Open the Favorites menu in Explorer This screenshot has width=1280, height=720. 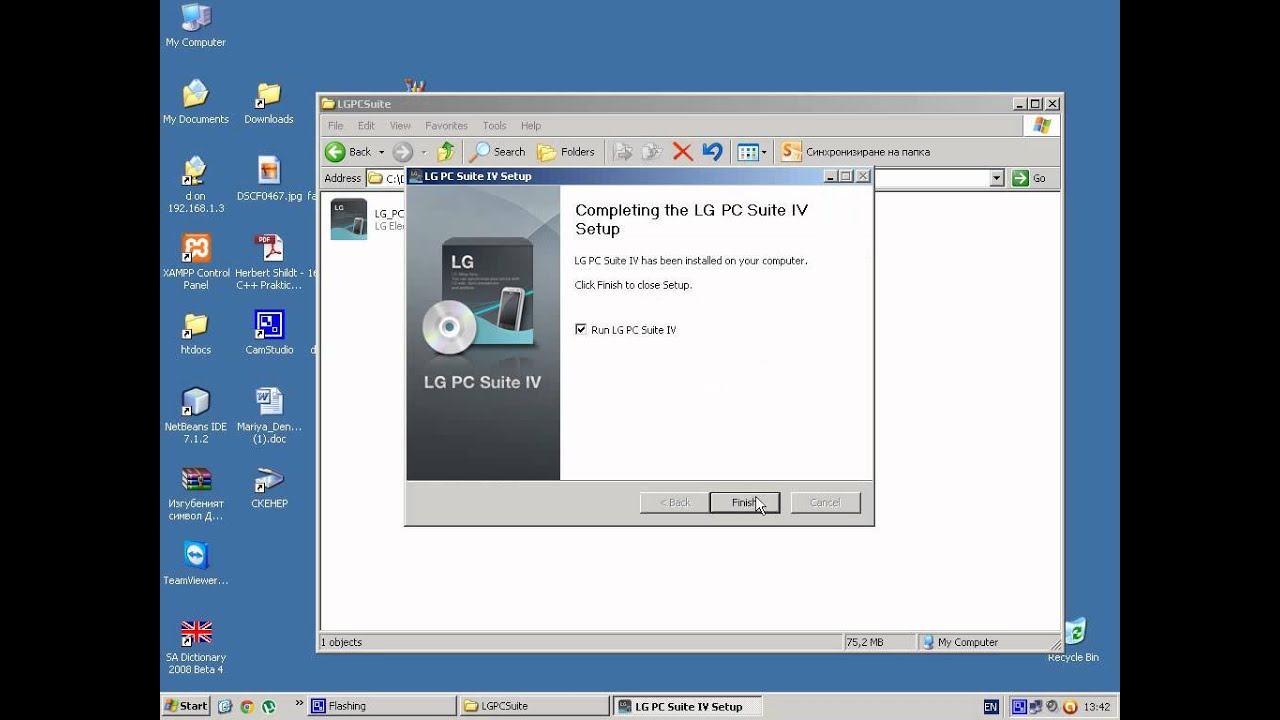coord(446,125)
